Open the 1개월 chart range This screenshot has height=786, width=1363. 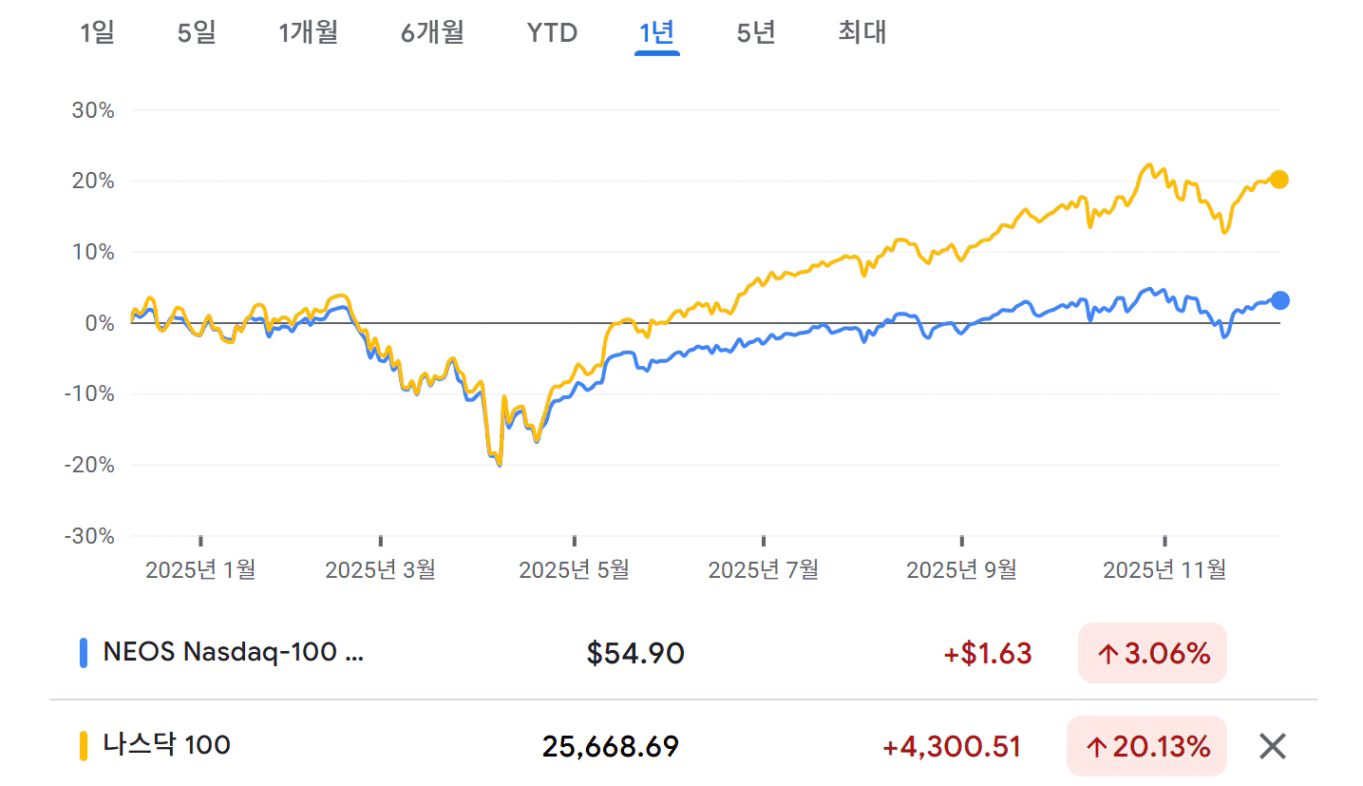[x=308, y=33]
